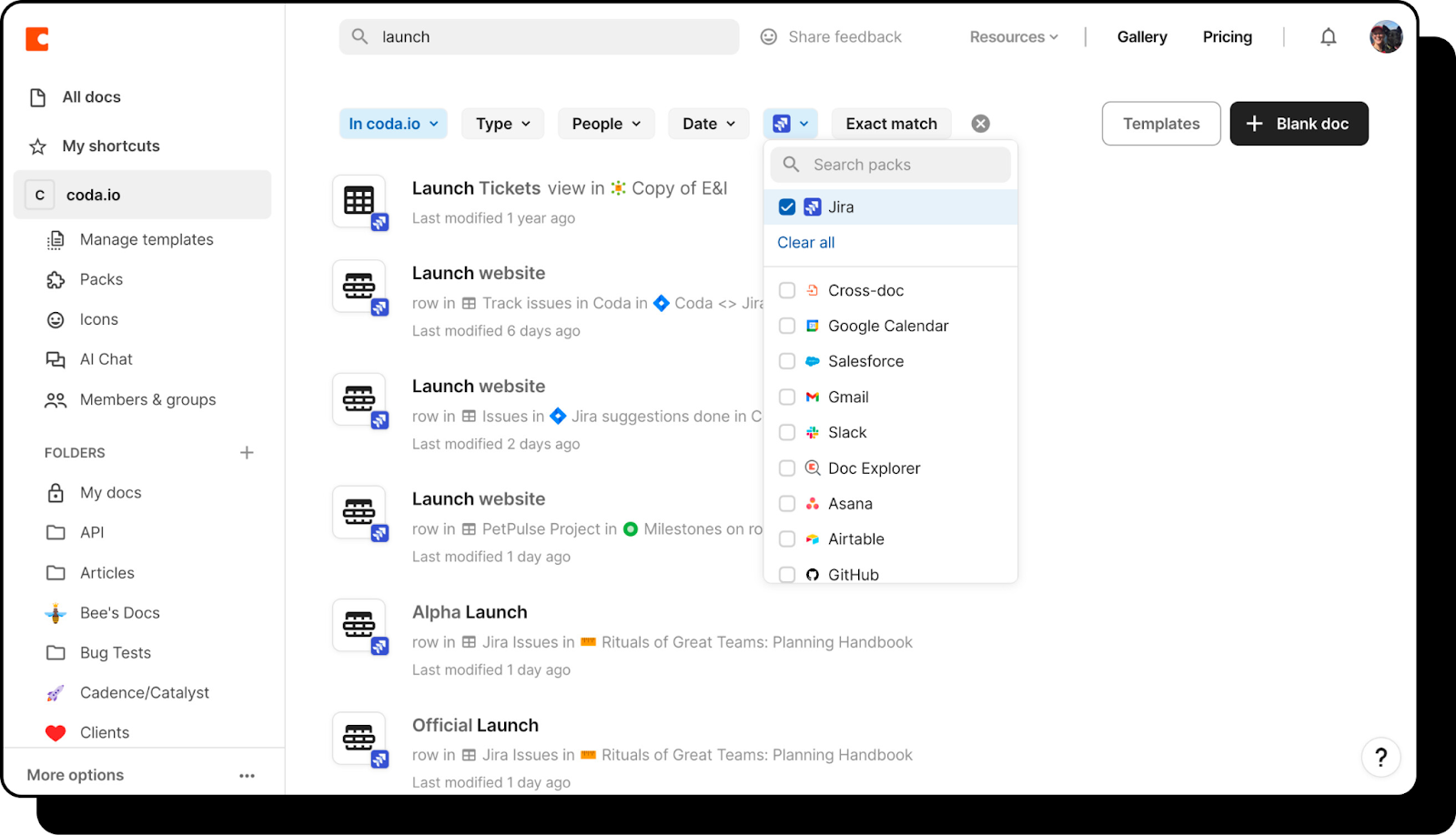Click the Icons smiley icon
The width and height of the screenshot is (1456, 835).
[56, 320]
